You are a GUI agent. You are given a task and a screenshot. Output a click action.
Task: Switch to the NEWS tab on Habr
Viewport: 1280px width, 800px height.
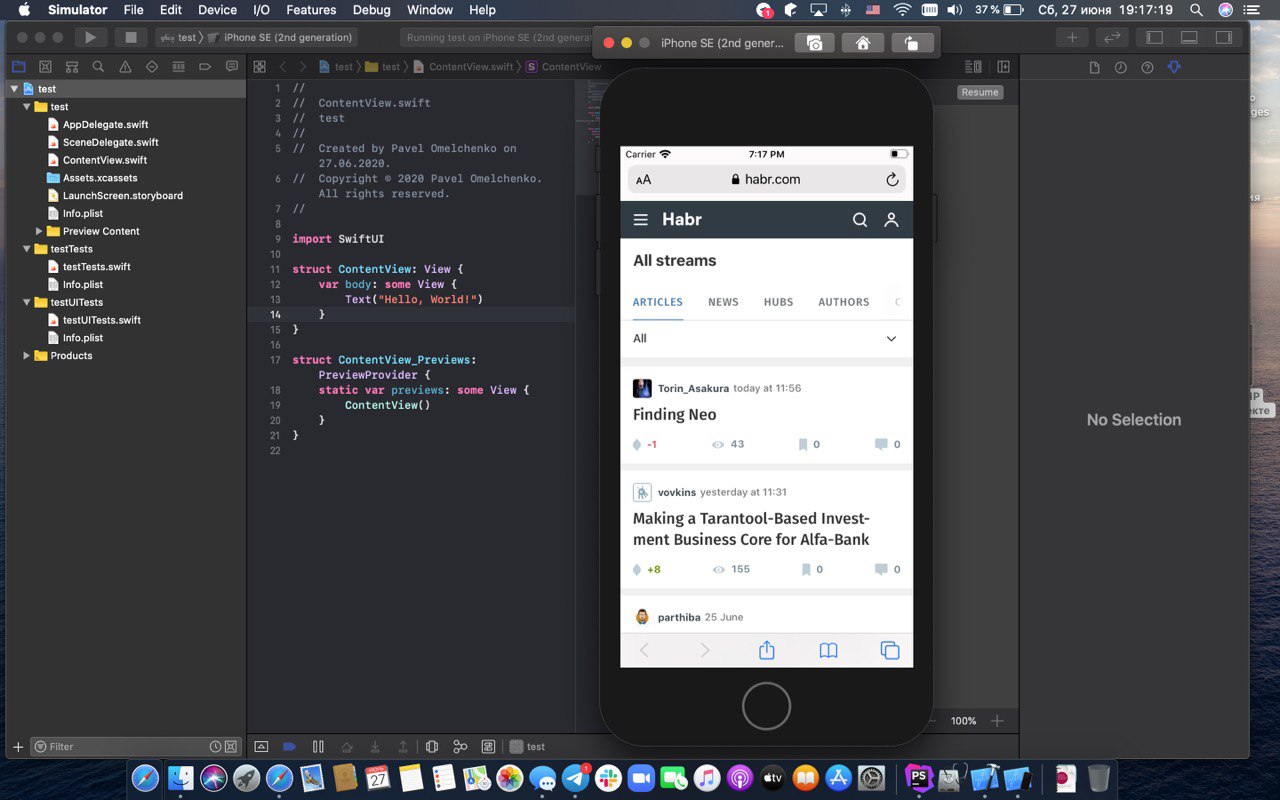723,302
